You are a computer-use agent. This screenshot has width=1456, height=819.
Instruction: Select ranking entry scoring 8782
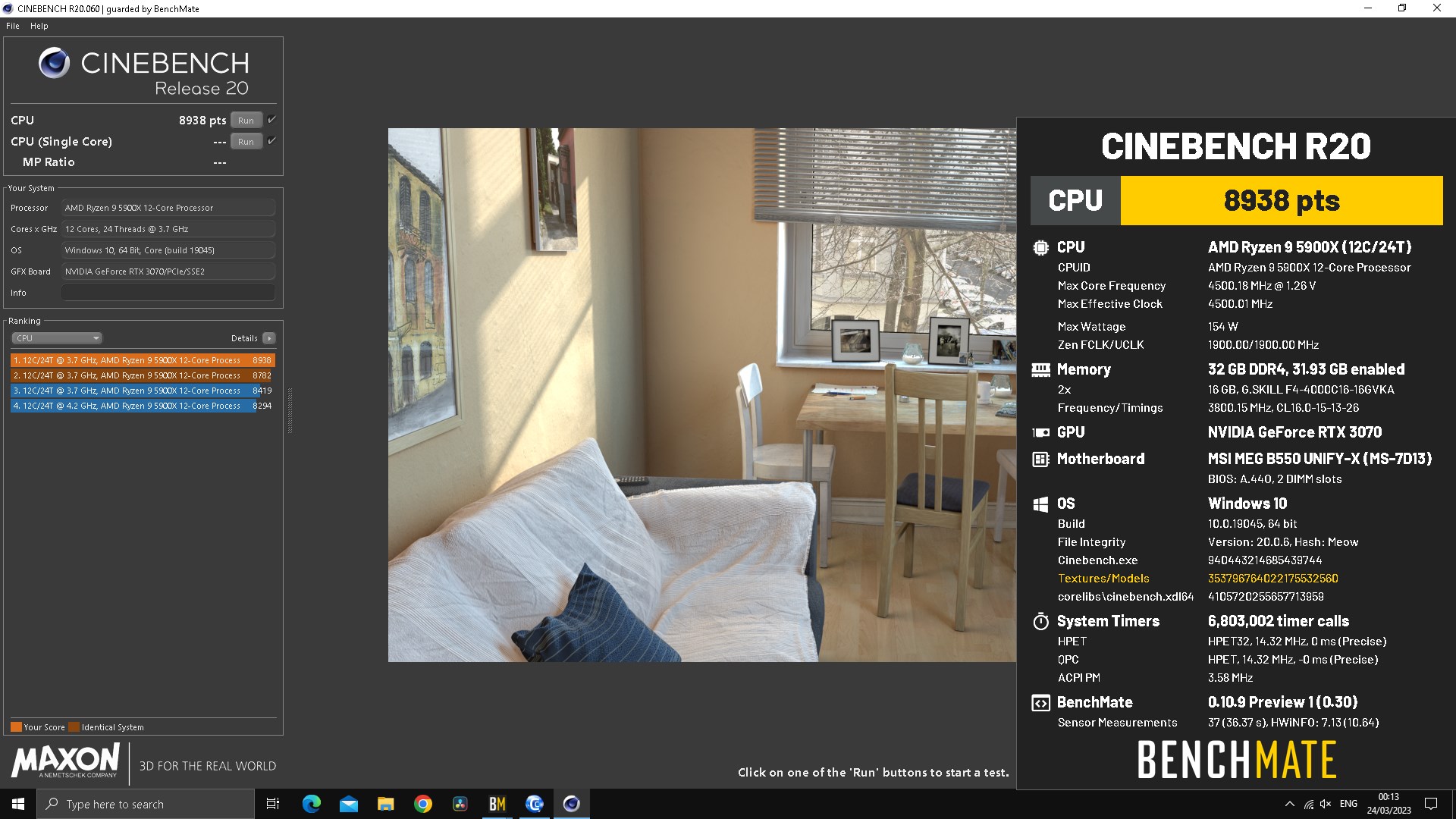pyautogui.click(x=143, y=375)
